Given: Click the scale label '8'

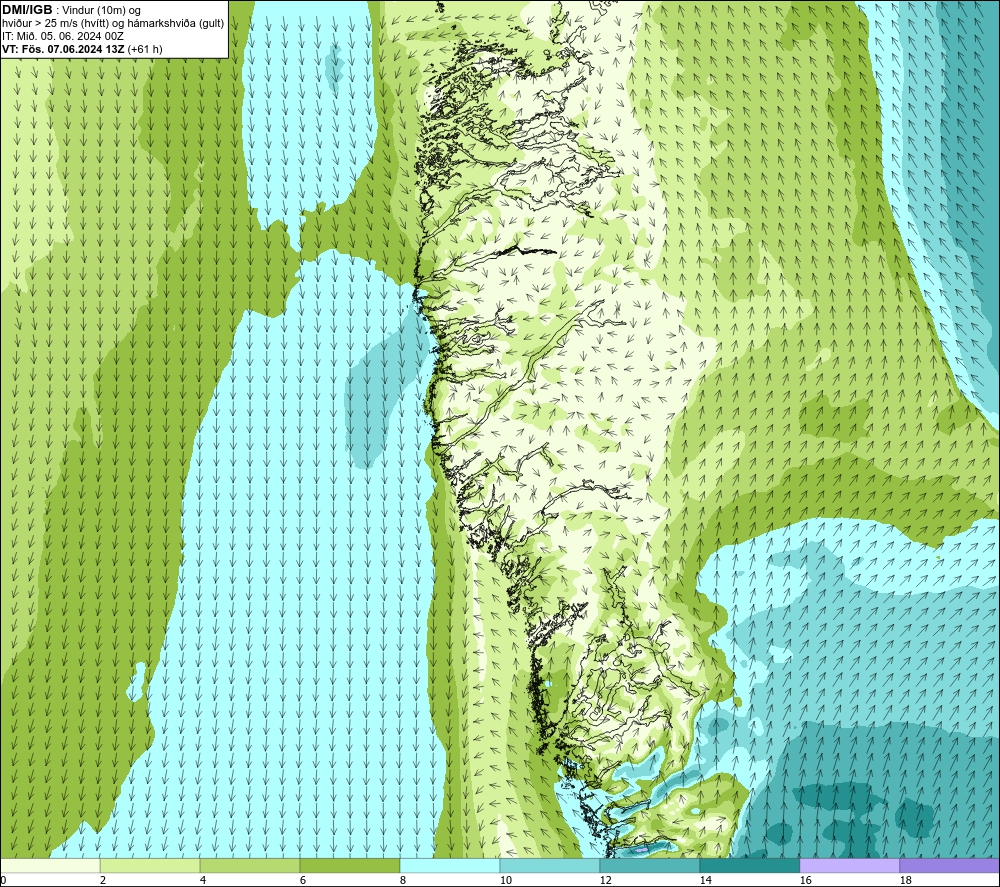Looking at the screenshot, I should pos(402,881).
